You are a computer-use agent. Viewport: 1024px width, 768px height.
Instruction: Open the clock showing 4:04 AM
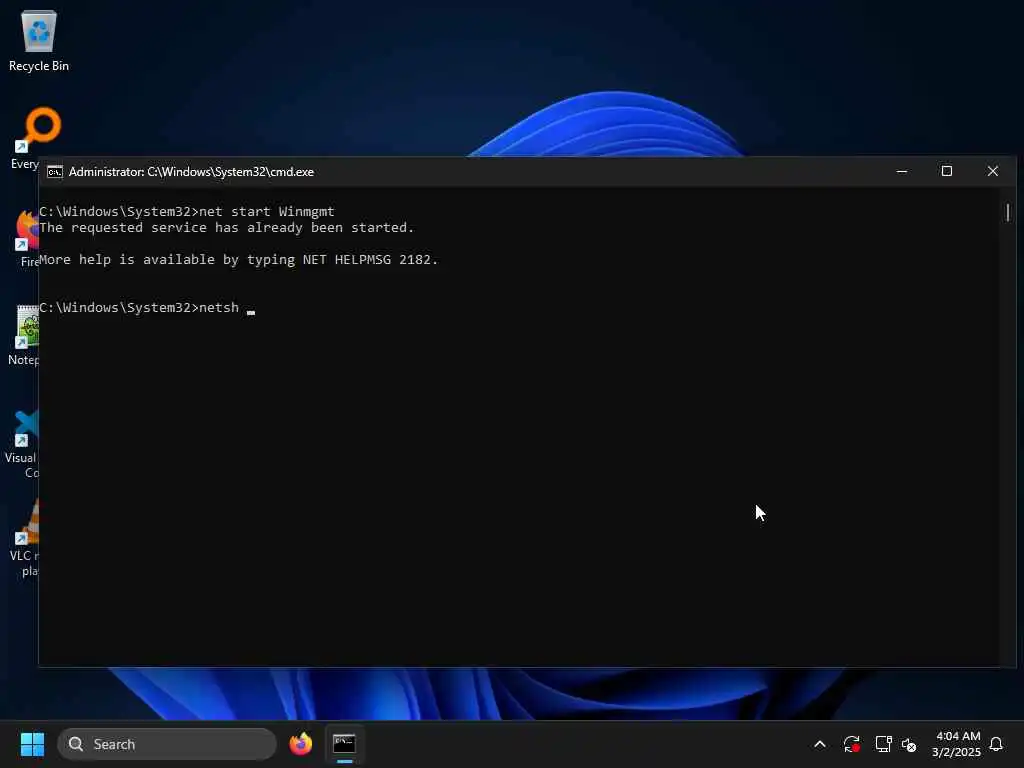pyautogui.click(x=956, y=744)
